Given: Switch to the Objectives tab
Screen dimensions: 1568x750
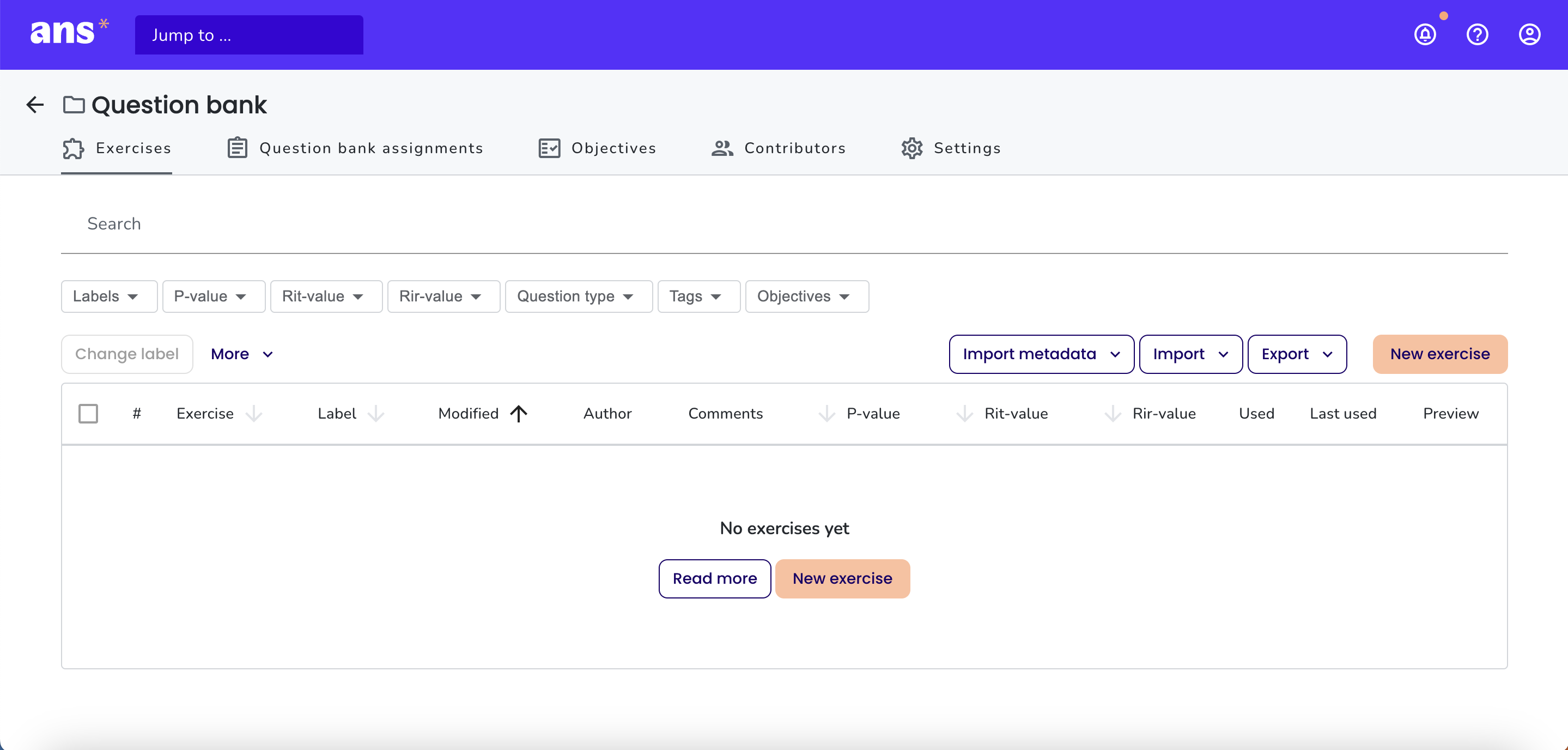Looking at the screenshot, I should coord(597,149).
